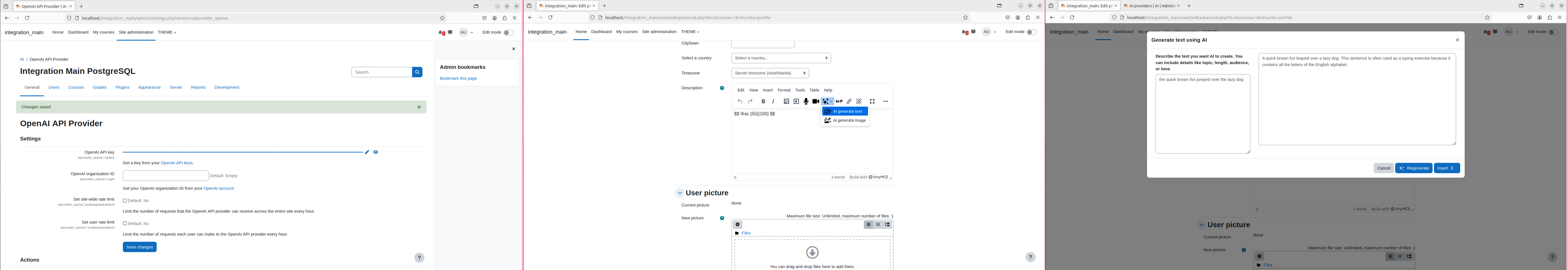Open the OpenAI account link

point(219,189)
